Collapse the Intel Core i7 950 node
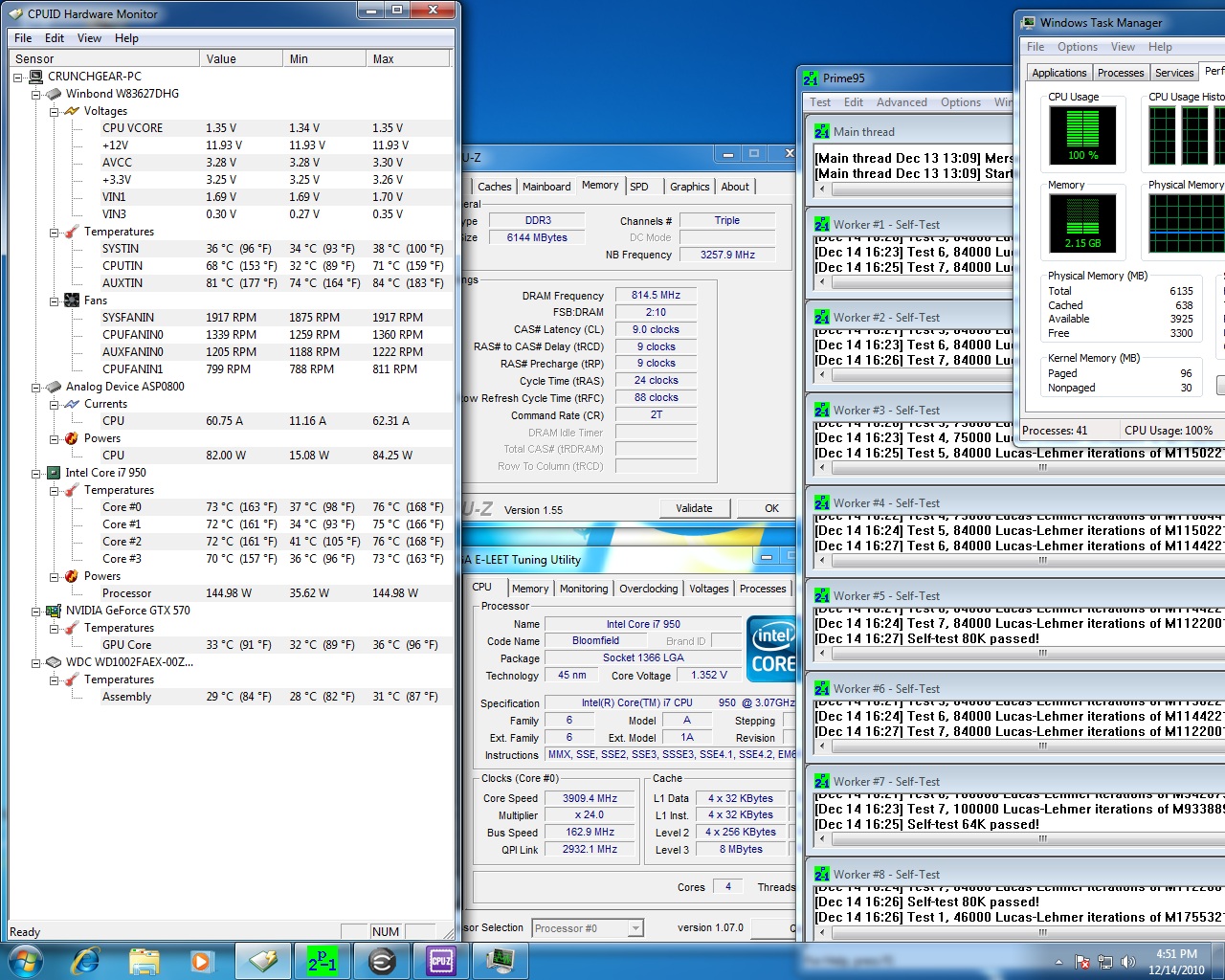 coord(36,473)
